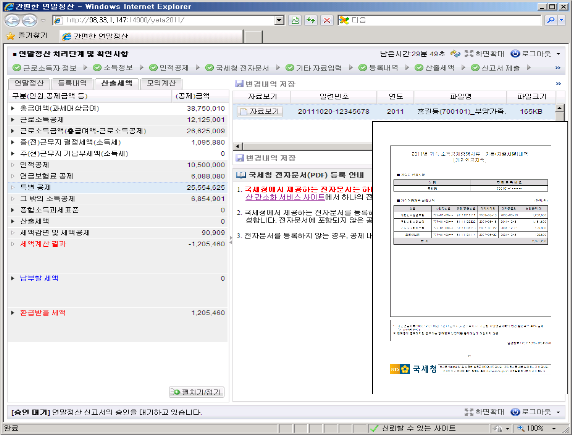Open the dropdown arrow next to bottom 로그아웃
Screen dimensions: 572x439
pyautogui.click(x=559, y=412)
